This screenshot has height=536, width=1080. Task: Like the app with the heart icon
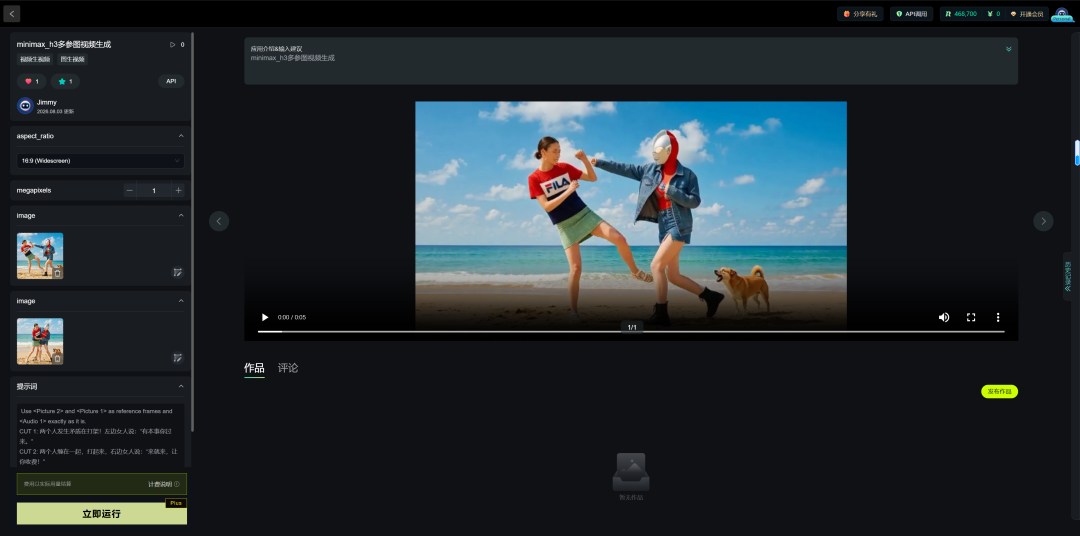31,81
